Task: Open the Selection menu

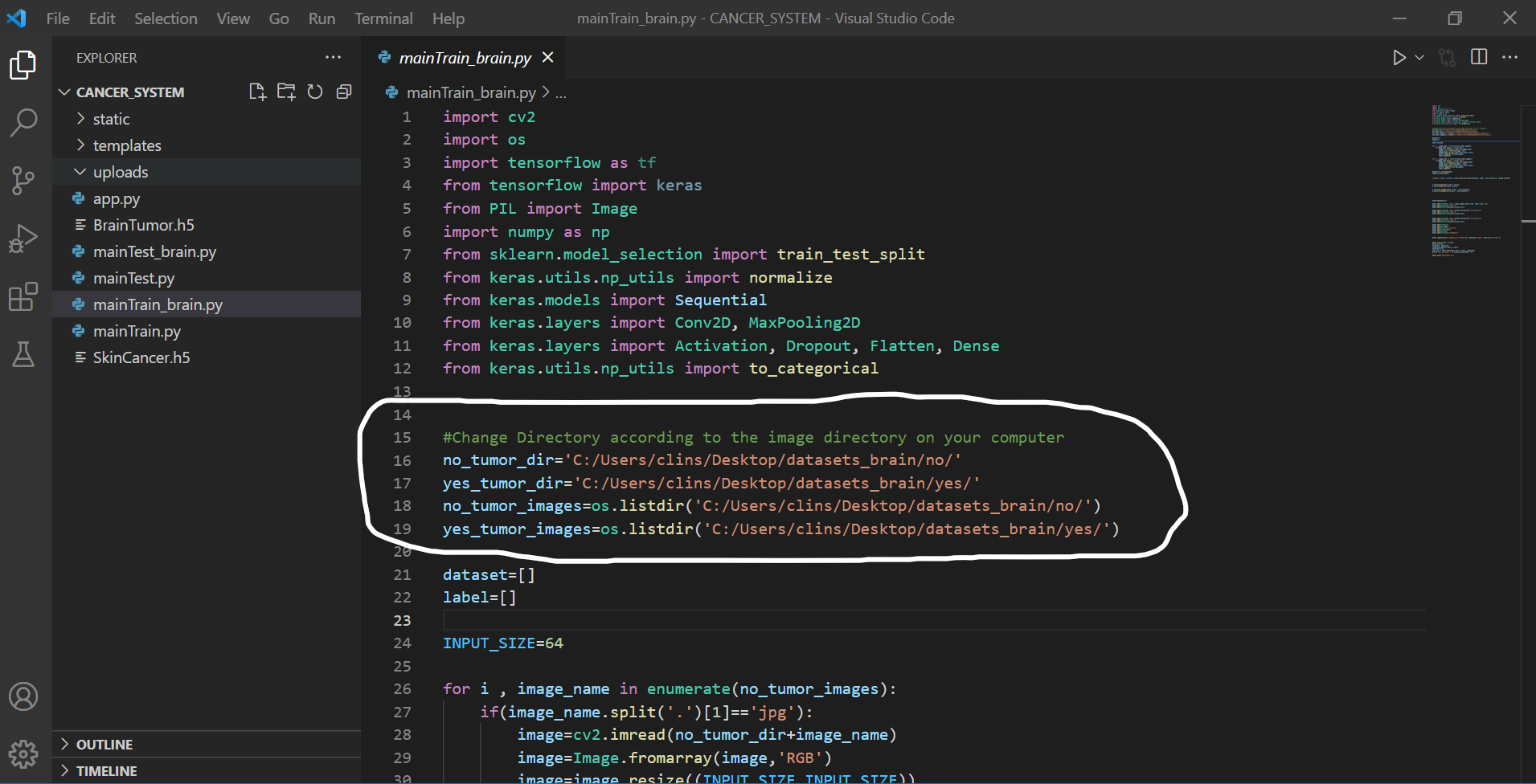Action: pos(166,18)
